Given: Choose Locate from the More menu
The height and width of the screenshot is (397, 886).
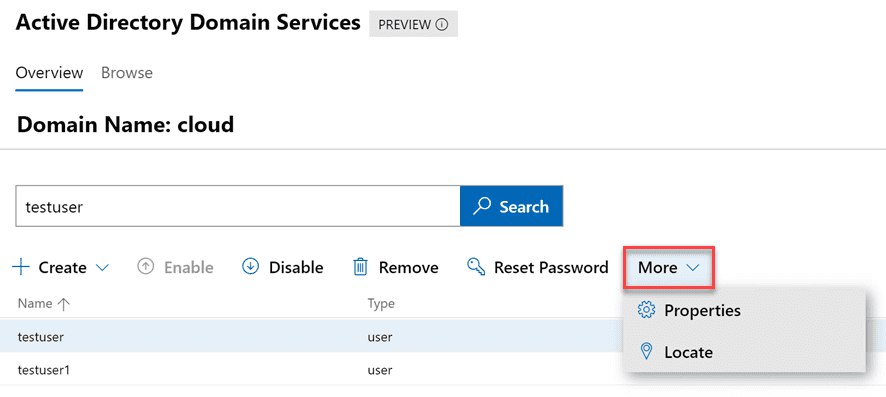Looking at the screenshot, I should [688, 352].
